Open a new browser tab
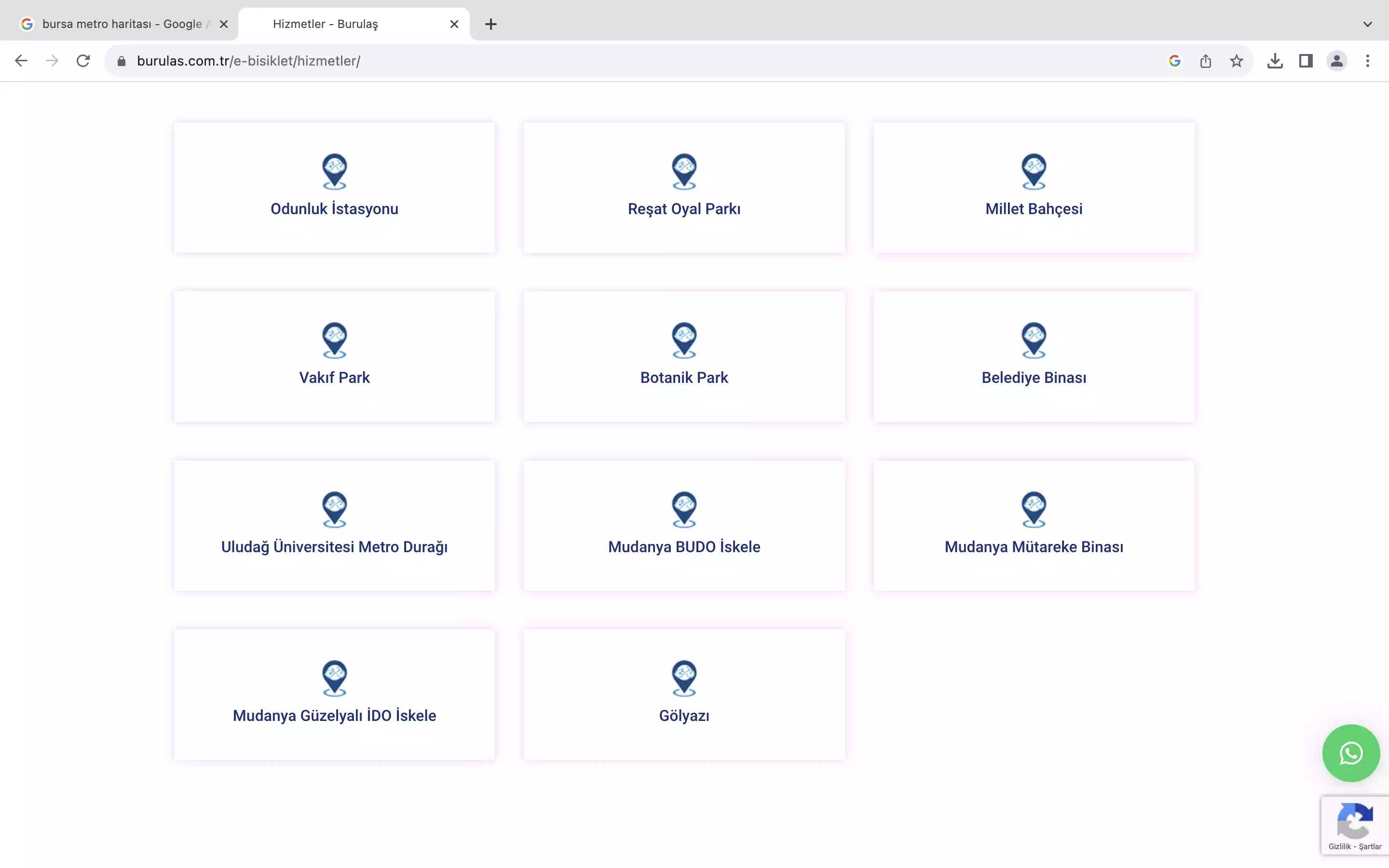 pos(491,24)
